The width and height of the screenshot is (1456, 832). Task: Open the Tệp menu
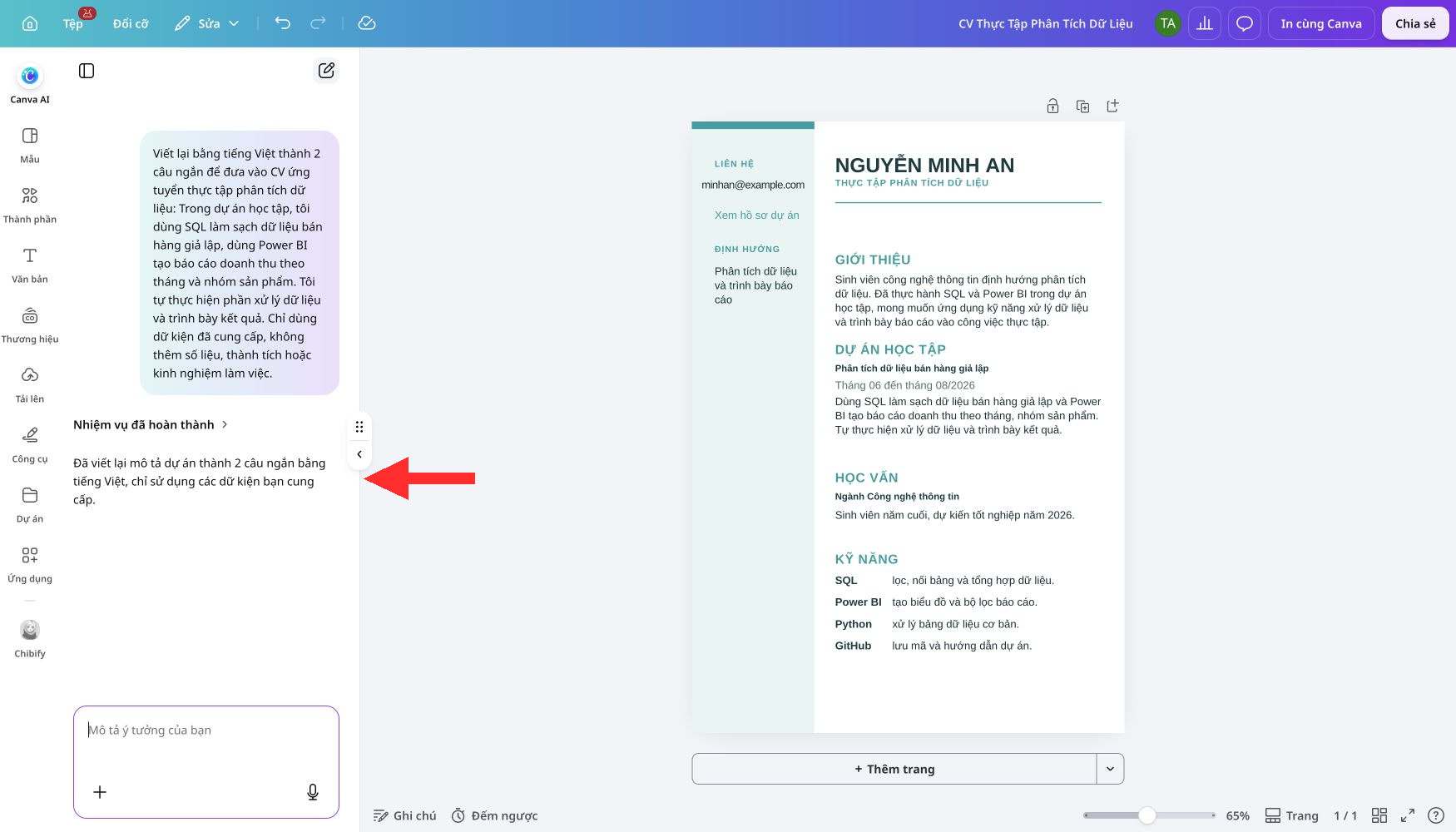pyautogui.click(x=73, y=23)
